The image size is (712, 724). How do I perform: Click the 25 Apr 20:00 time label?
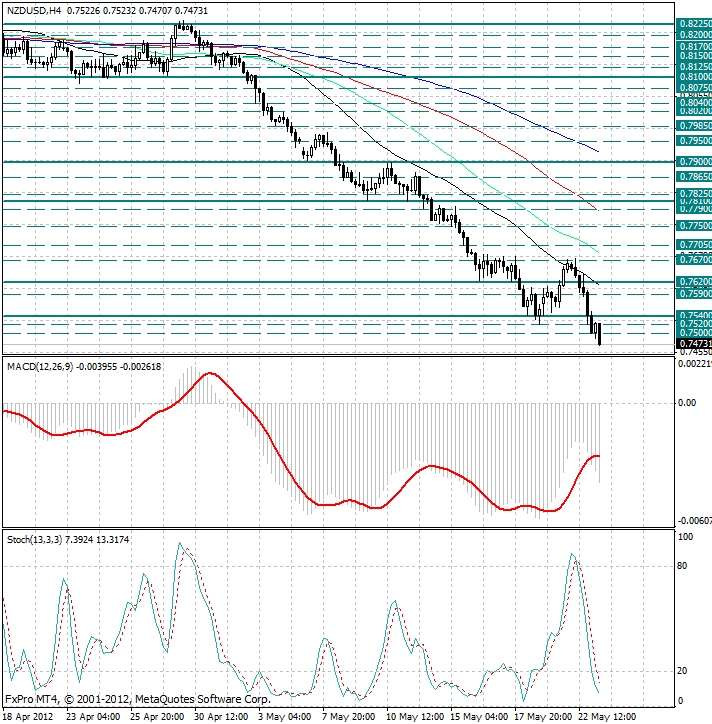click(x=157, y=717)
